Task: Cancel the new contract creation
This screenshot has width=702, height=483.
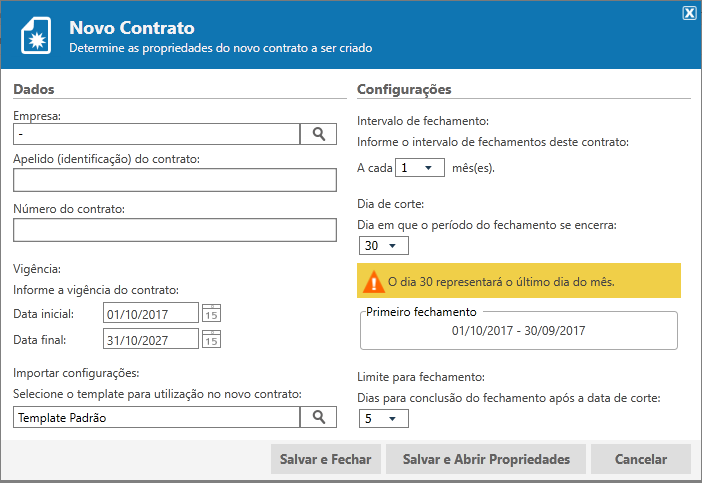Action: 641,459
